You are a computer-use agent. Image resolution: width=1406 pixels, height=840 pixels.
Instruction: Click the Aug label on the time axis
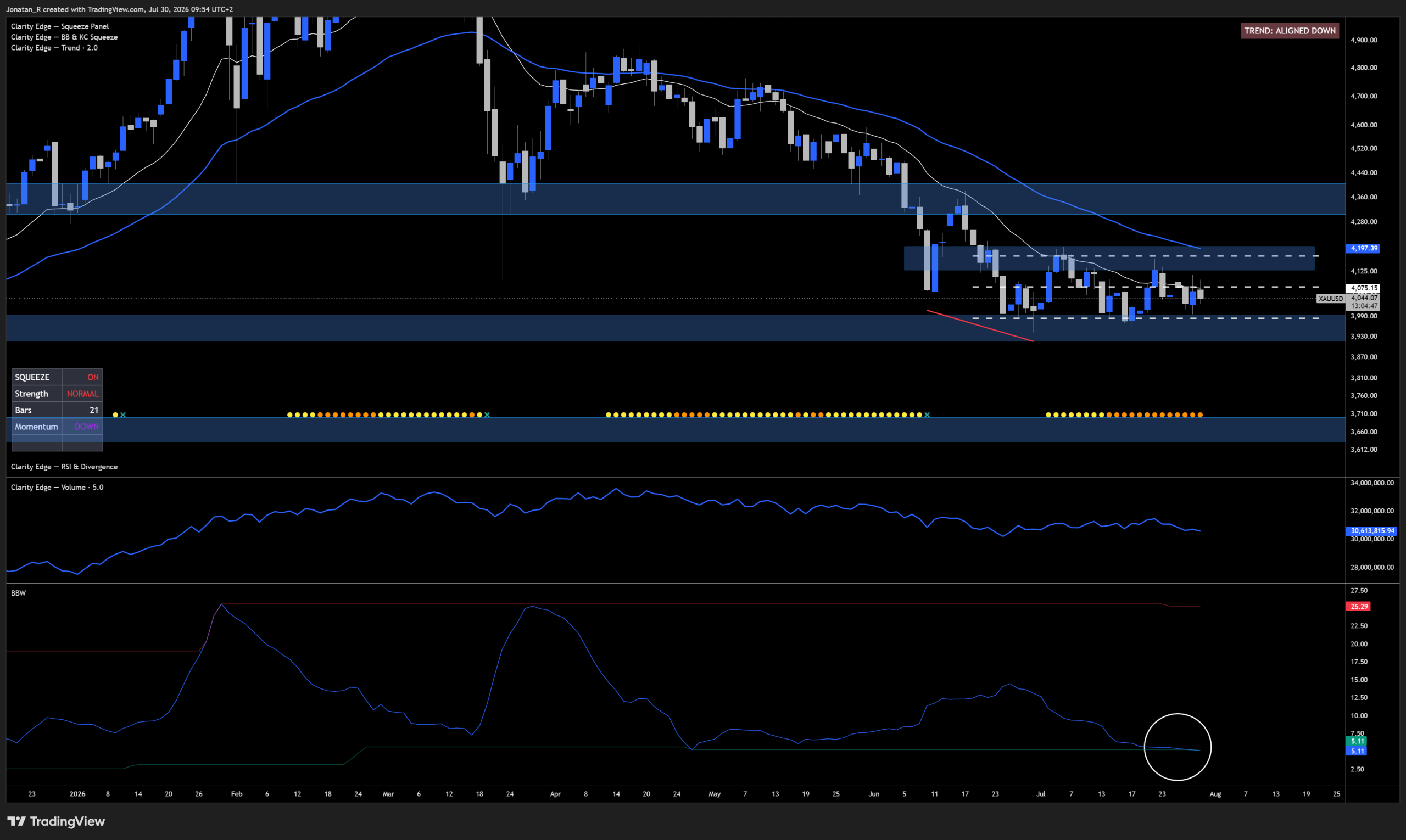(x=1215, y=793)
